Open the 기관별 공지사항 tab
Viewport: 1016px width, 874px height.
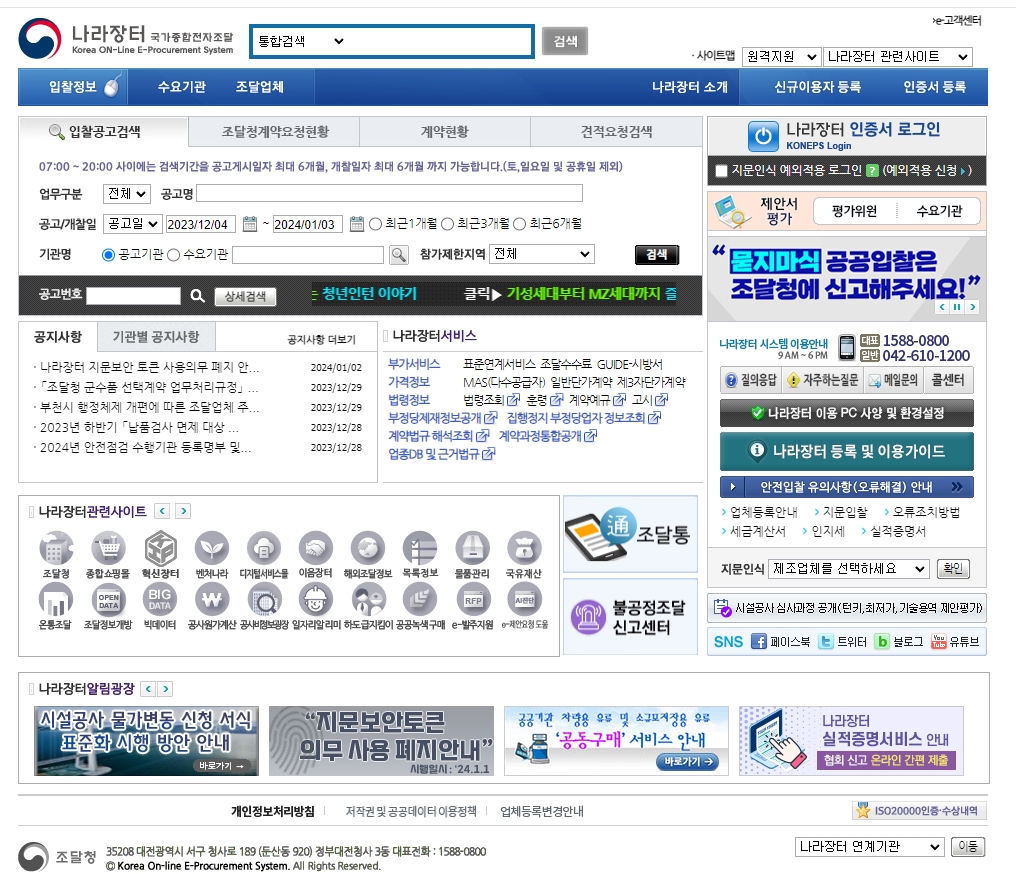click(156, 337)
